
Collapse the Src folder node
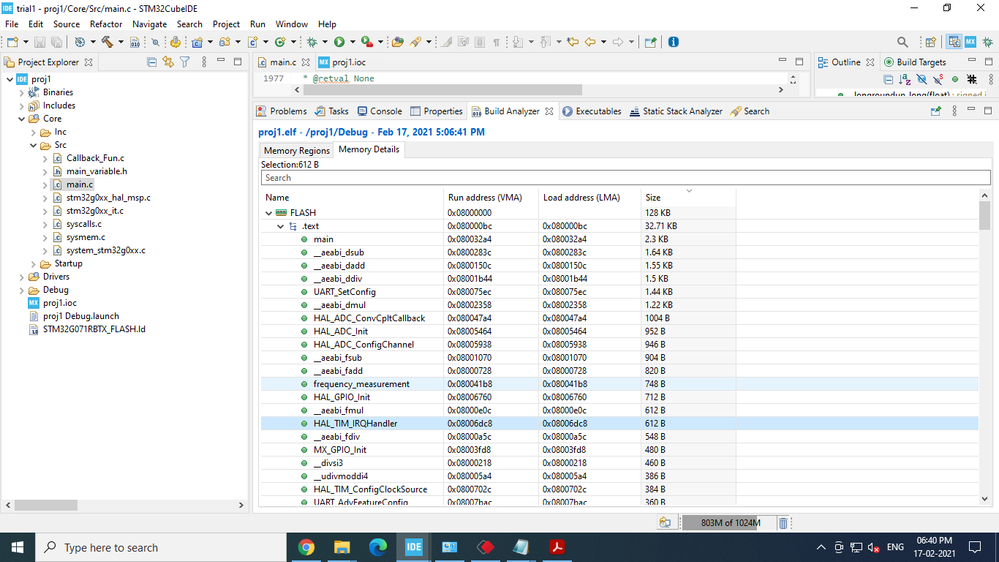[x=33, y=145]
